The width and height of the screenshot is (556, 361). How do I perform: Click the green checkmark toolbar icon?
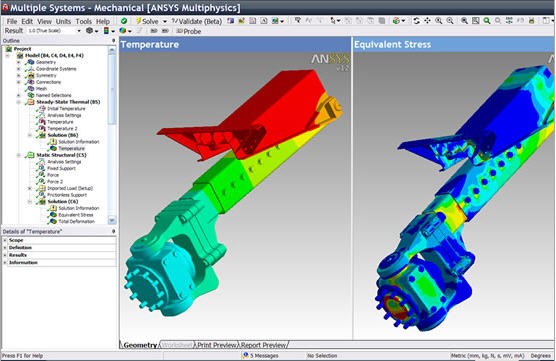[124, 21]
